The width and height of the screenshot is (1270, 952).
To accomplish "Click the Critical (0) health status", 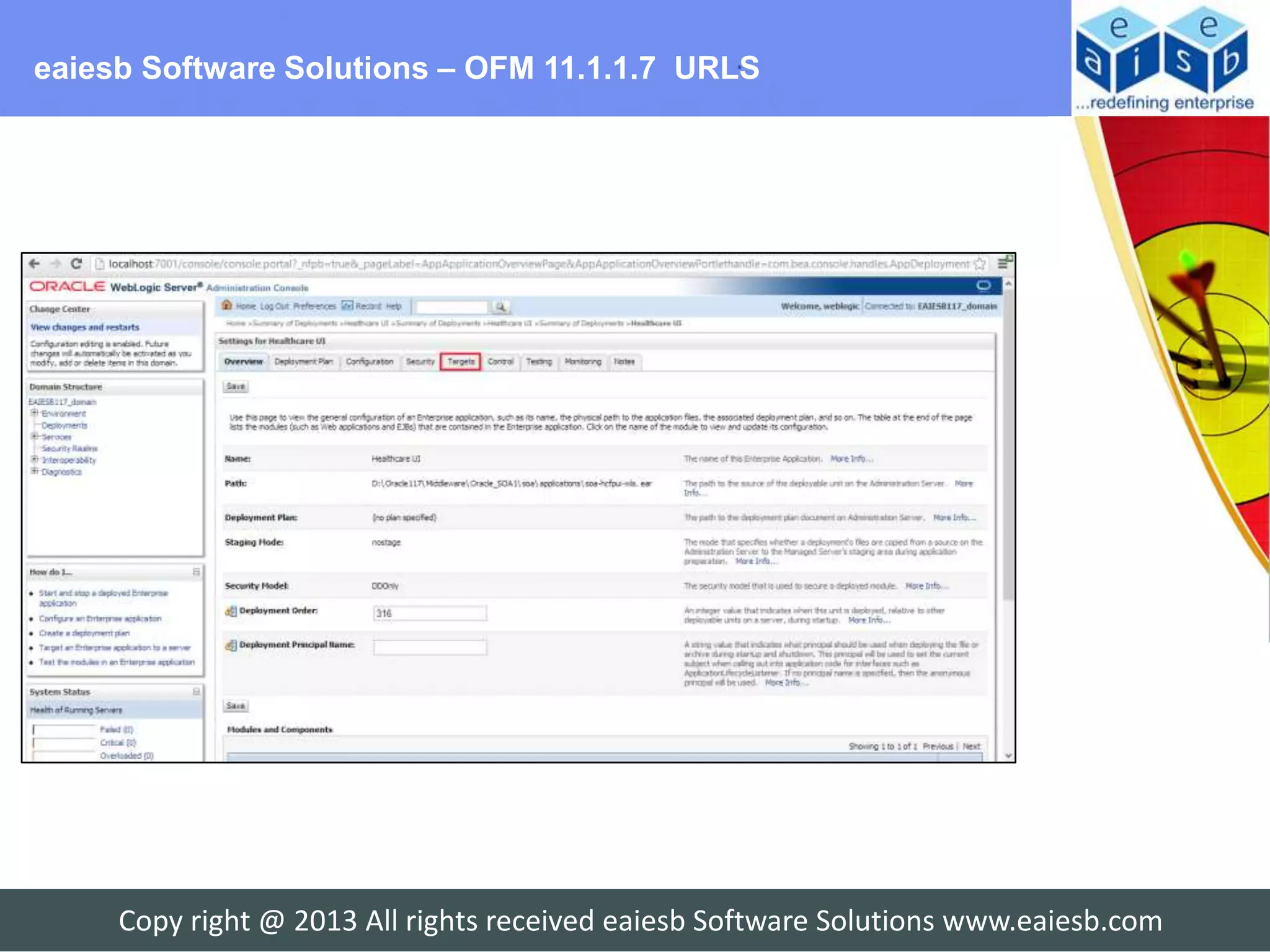I will click(x=118, y=743).
